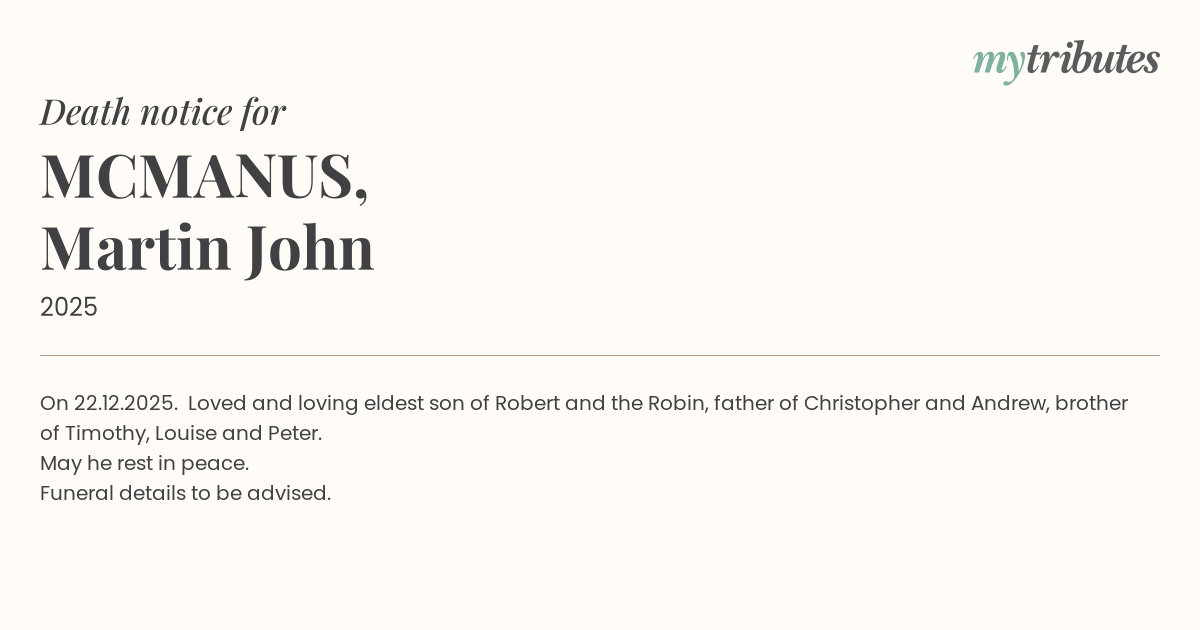Select the surname MCMANUS in the title
Screen dimensions: 1200x630
pyautogui.click(x=198, y=176)
